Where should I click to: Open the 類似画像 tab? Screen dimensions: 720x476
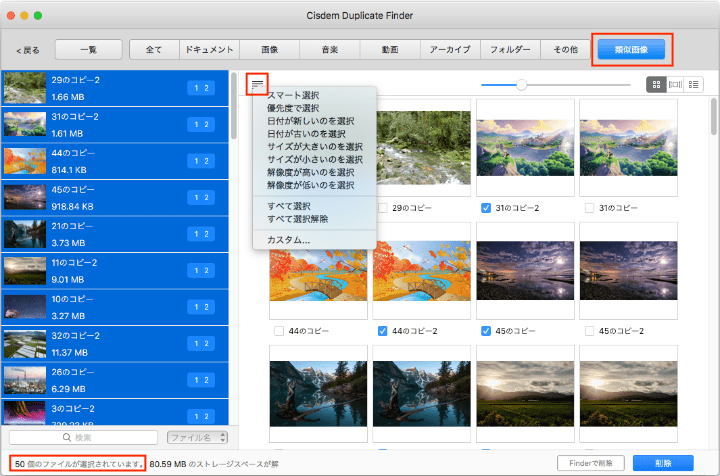coord(631,48)
